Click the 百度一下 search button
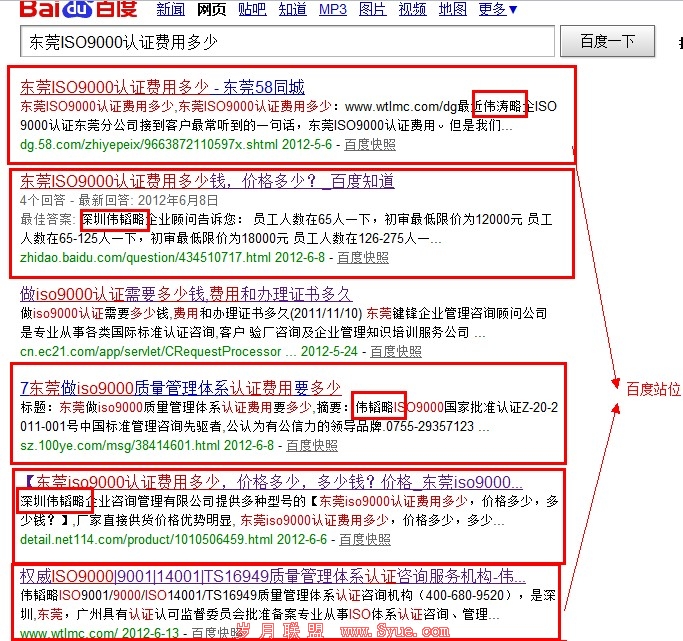The width and height of the screenshot is (683, 641). pyautogui.click(x=607, y=41)
